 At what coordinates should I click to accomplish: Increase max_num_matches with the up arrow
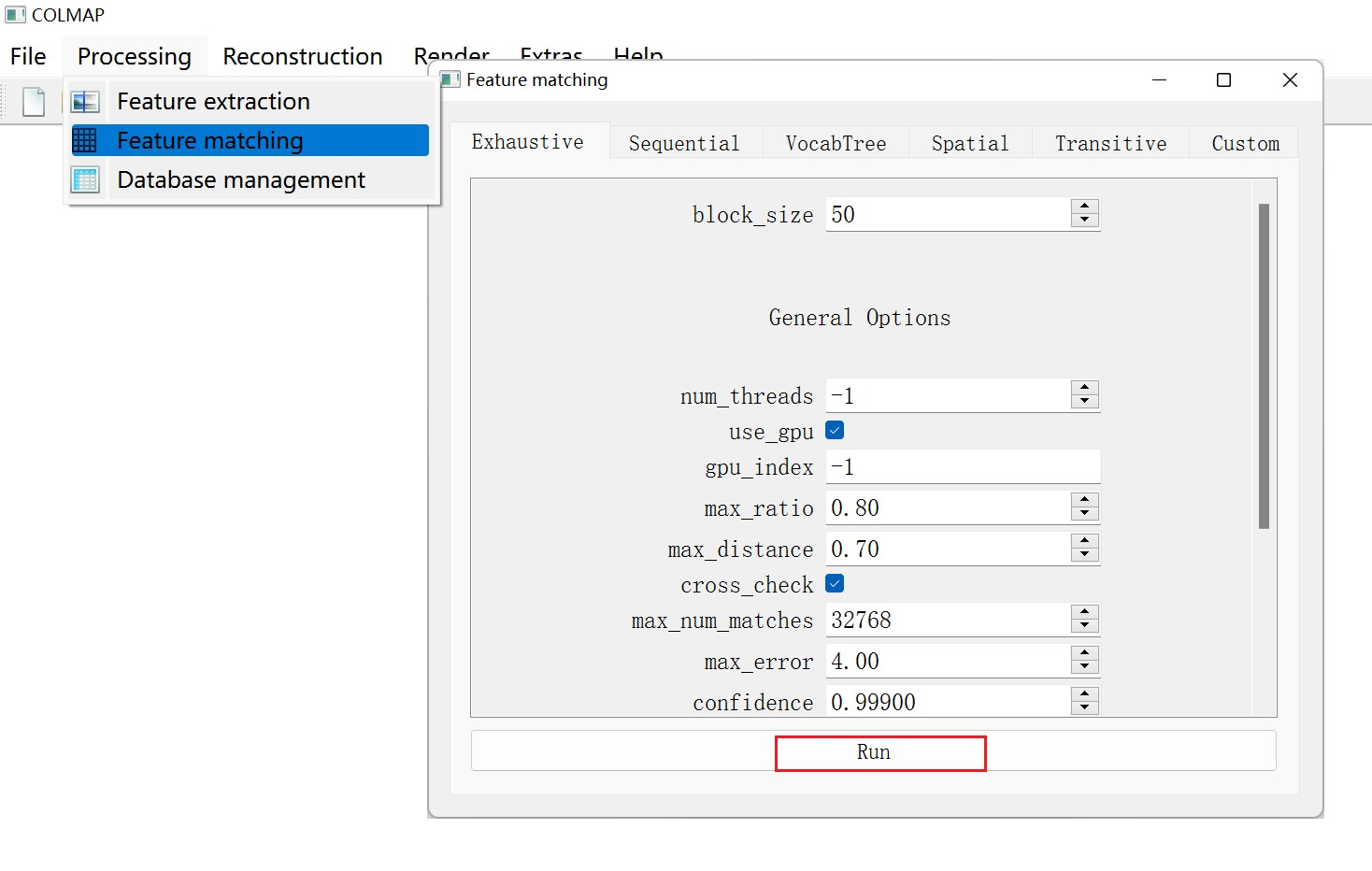[1085, 612]
